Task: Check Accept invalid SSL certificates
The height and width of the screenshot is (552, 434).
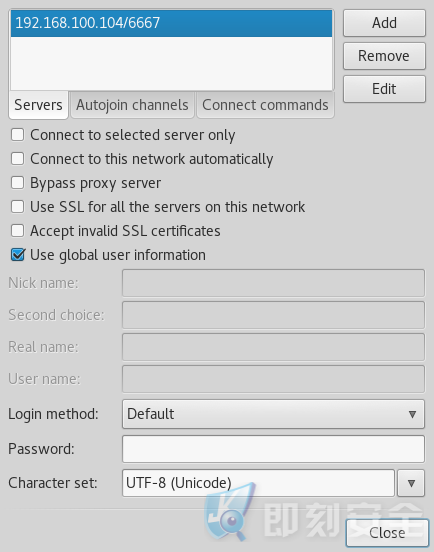Action: (18, 231)
